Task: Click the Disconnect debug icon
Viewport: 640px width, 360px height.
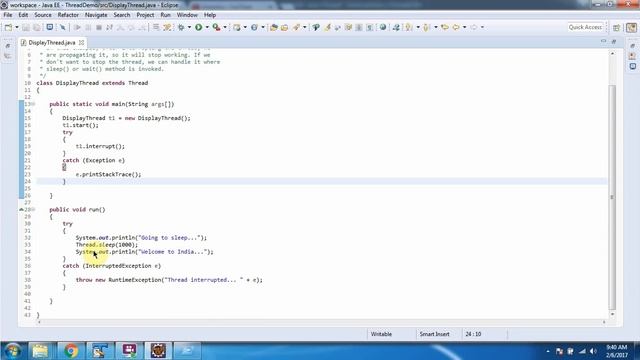Action: click(x=109, y=27)
